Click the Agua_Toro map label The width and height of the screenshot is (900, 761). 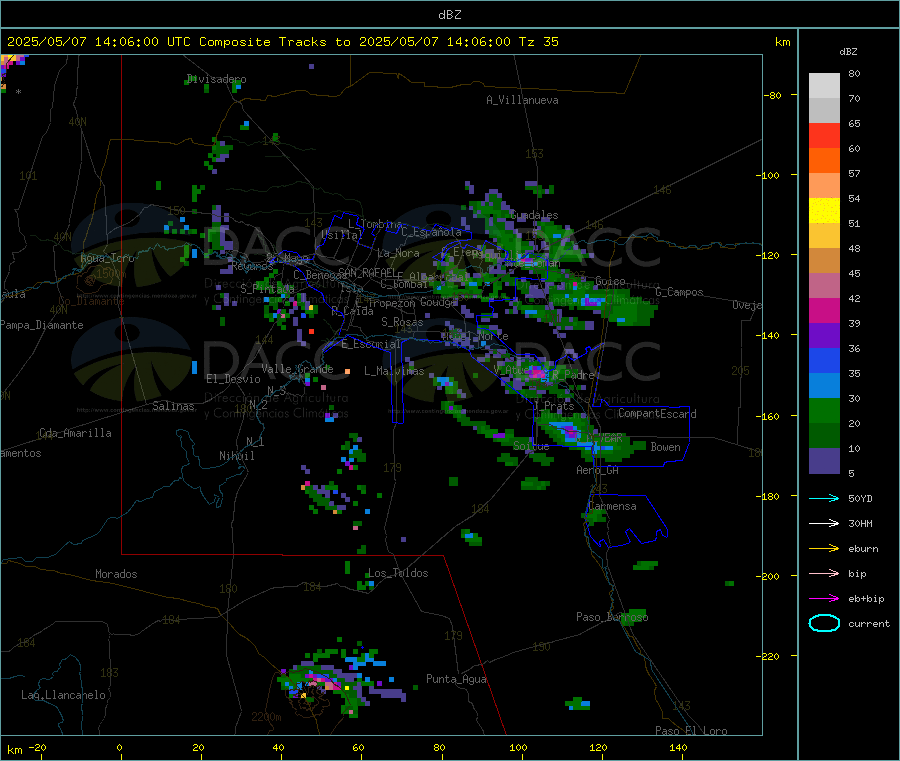pyautogui.click(x=107, y=258)
